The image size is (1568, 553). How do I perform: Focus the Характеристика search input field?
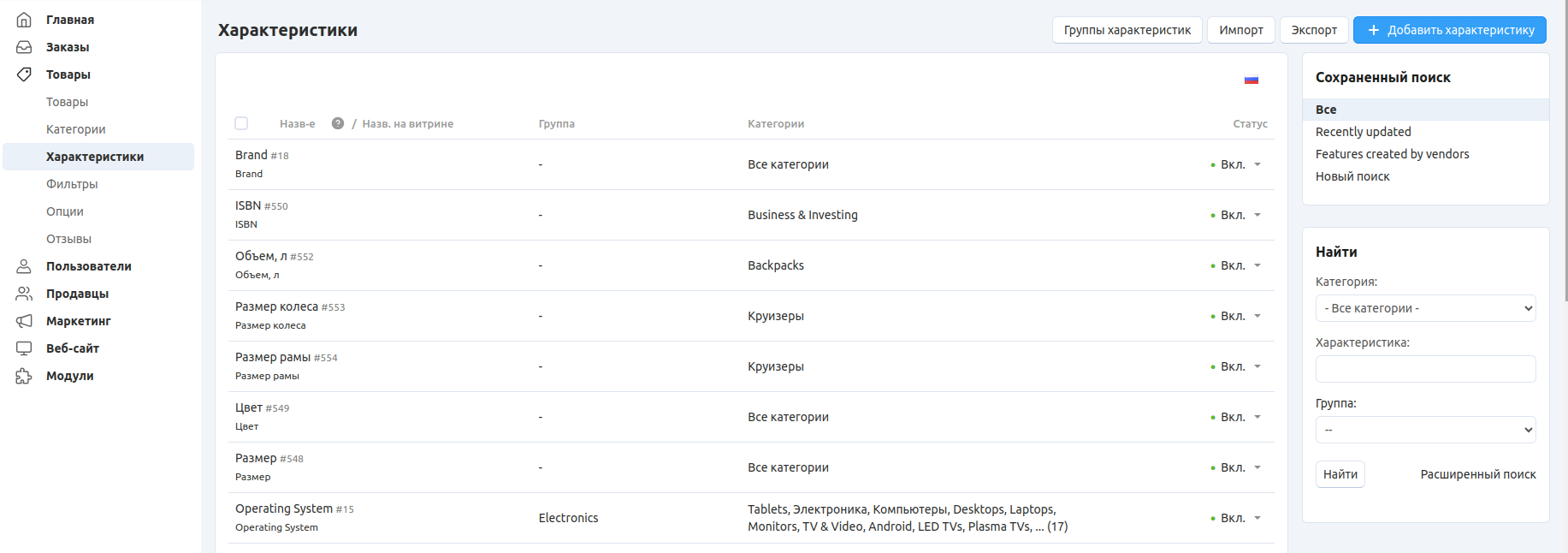point(1425,369)
